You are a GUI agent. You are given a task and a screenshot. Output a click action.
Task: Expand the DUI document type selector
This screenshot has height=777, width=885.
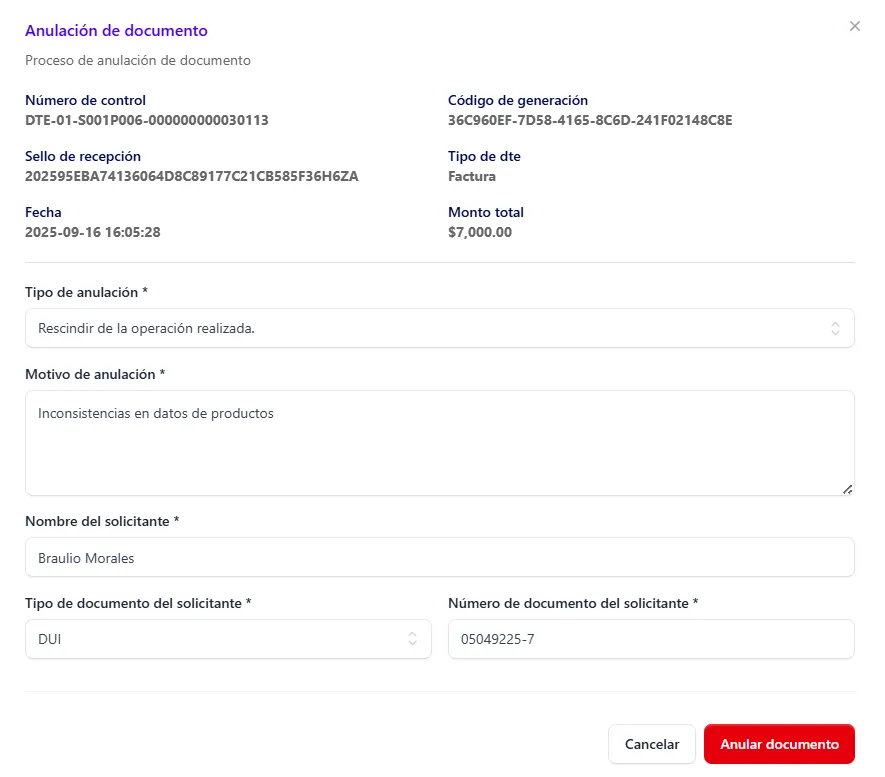point(228,639)
